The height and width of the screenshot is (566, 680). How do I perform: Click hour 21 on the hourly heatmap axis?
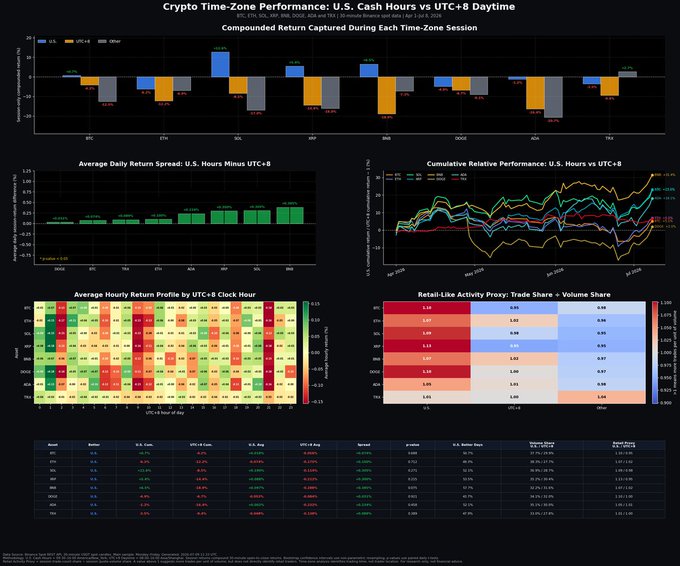(x=269, y=408)
